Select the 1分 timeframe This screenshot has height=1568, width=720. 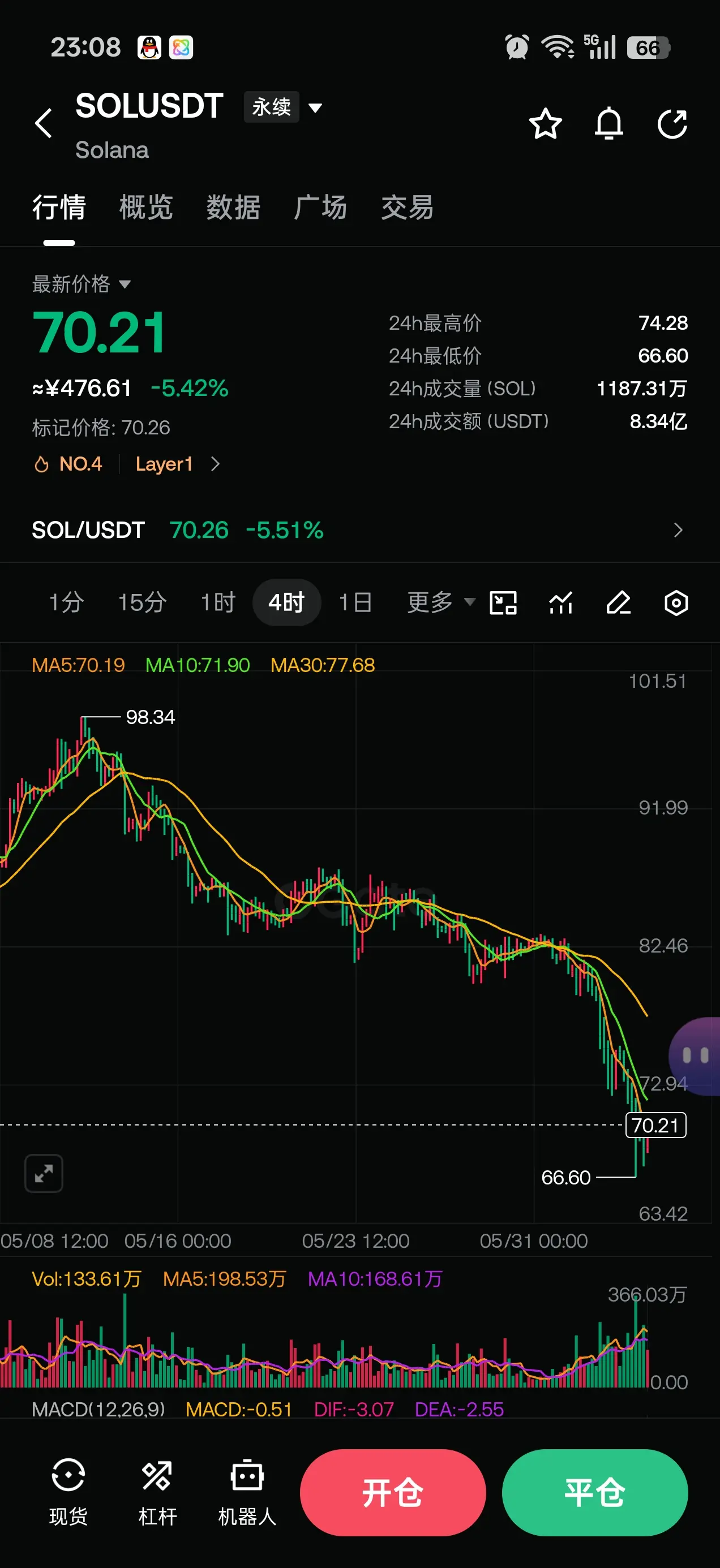[x=66, y=602]
